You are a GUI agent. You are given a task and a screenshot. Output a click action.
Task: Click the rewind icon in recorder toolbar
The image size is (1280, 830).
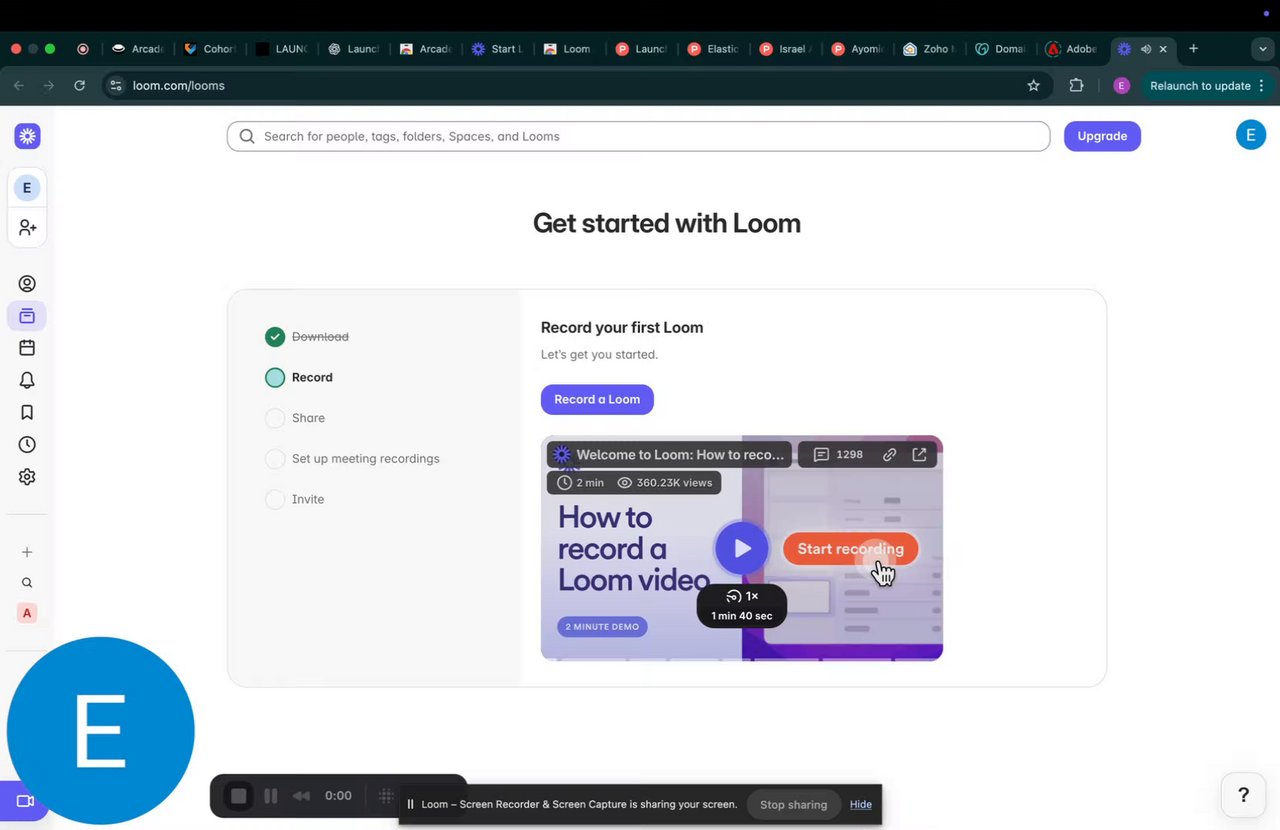[301, 796]
